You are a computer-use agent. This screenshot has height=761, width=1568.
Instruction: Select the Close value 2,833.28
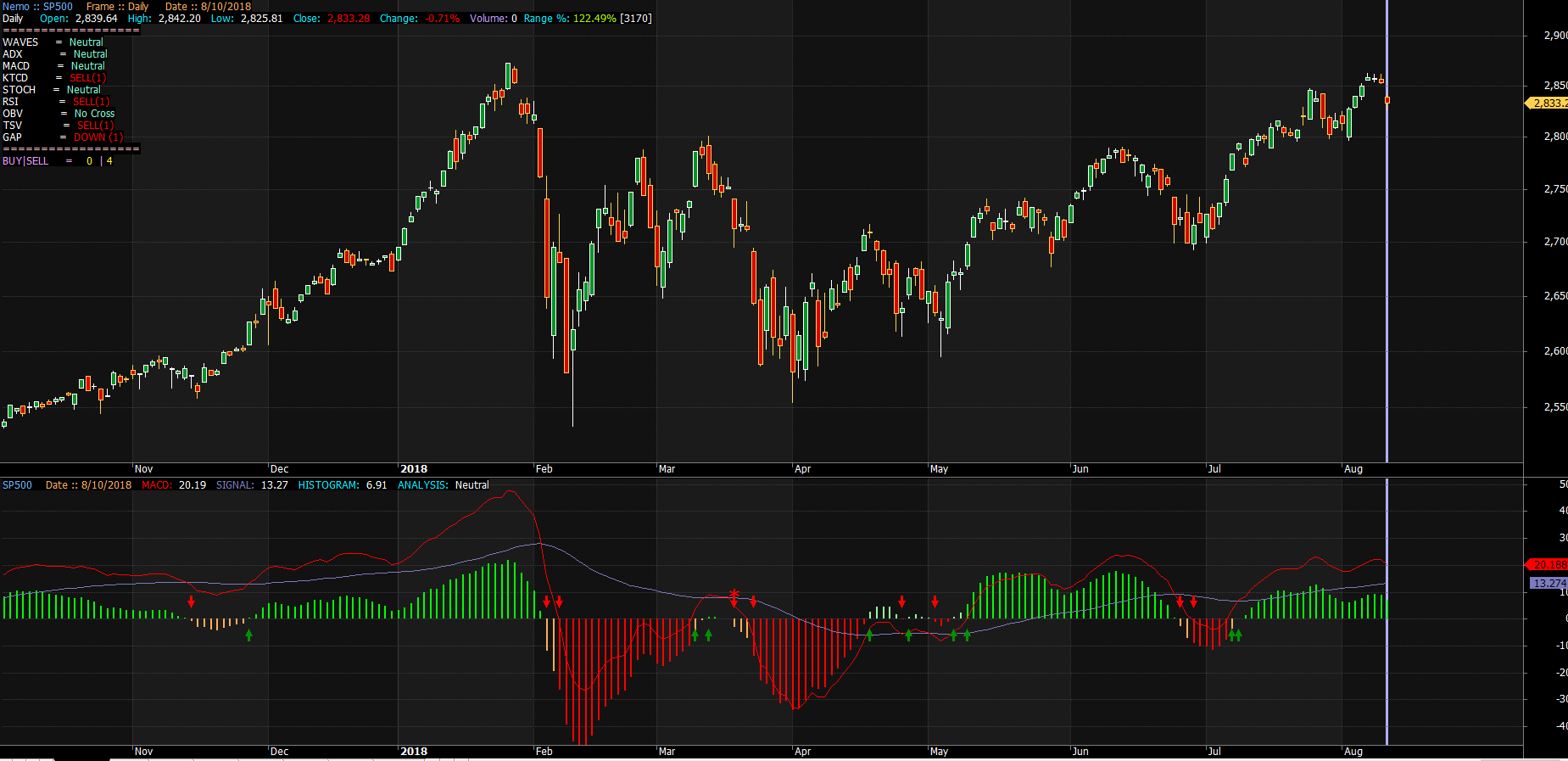(x=349, y=18)
